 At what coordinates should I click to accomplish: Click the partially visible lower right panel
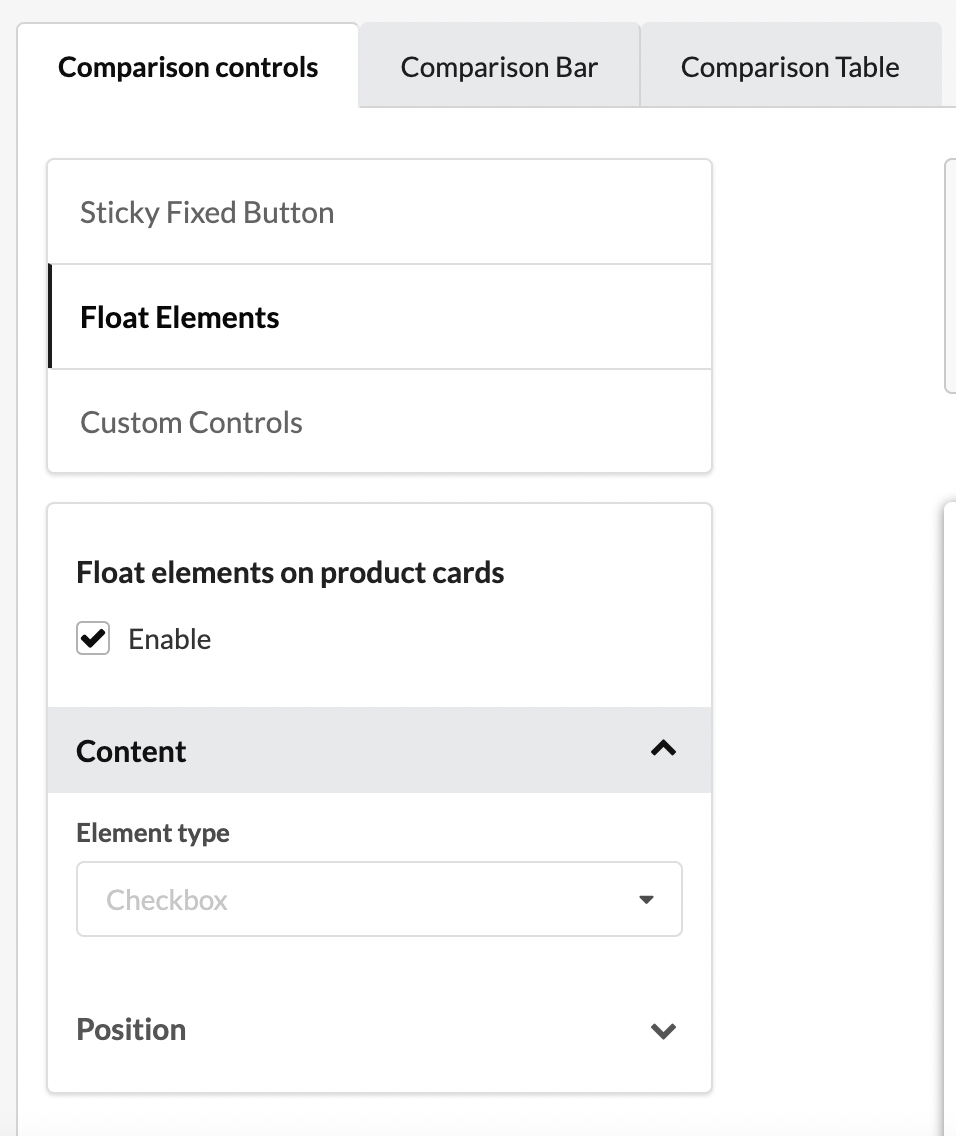(950, 800)
